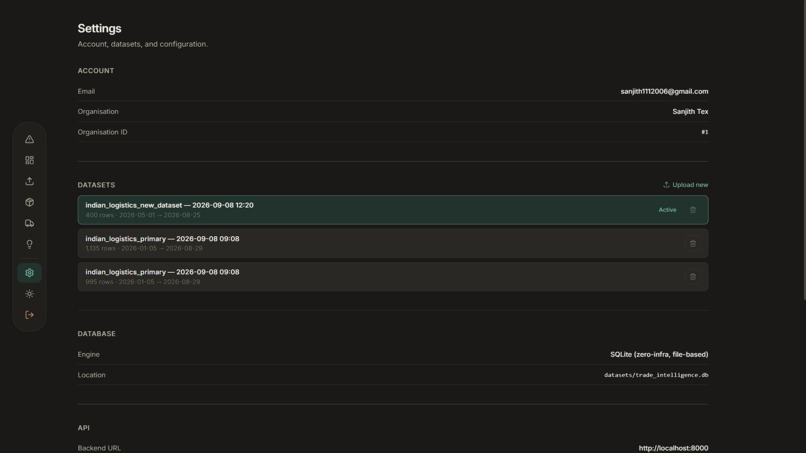806x453 pixels.
Task: Click the Organisation ID value #1
Action: [x=705, y=132]
